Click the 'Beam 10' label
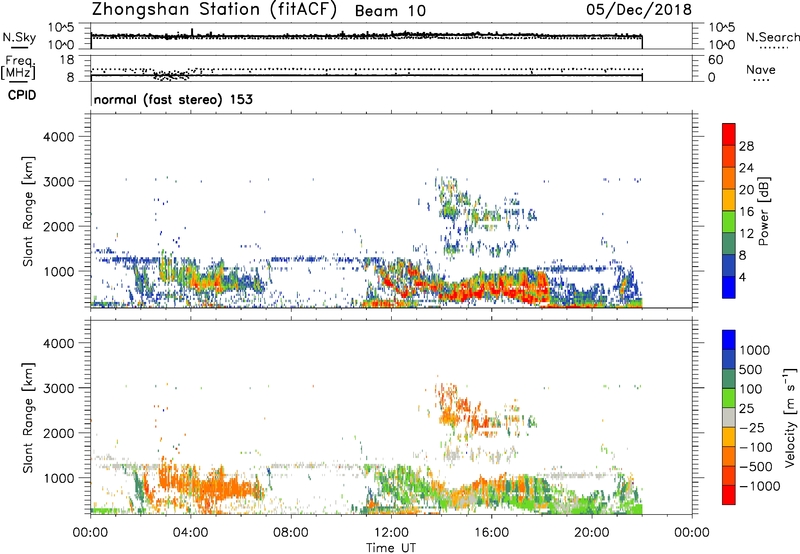 point(390,11)
